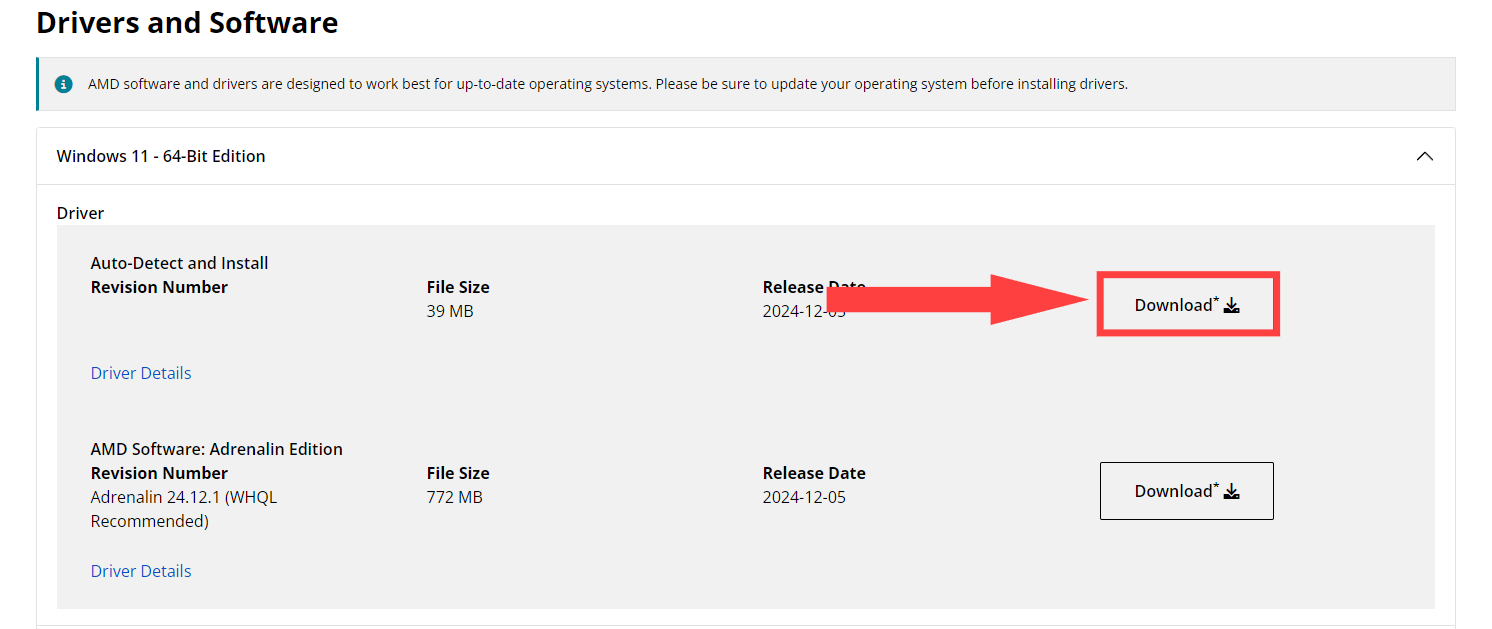Click the operating system update notice text
This screenshot has height=629, width=1492.
click(607, 84)
